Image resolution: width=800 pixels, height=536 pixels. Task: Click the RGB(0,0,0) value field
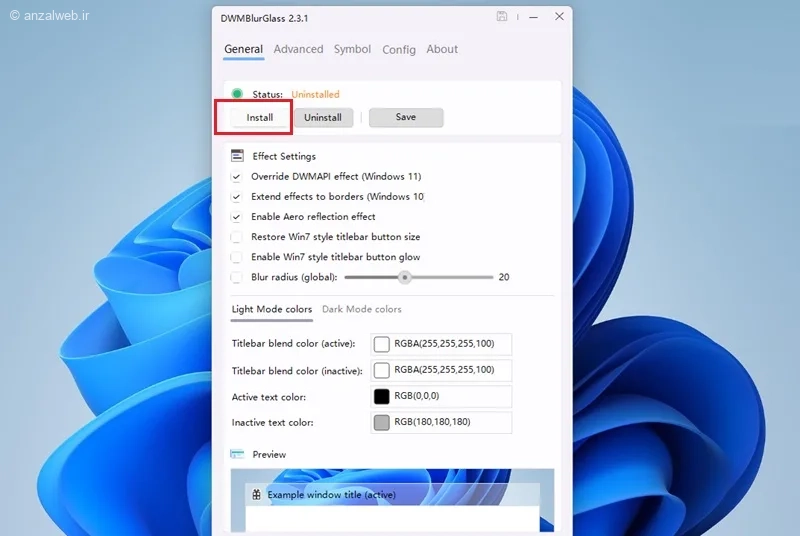[441, 396]
